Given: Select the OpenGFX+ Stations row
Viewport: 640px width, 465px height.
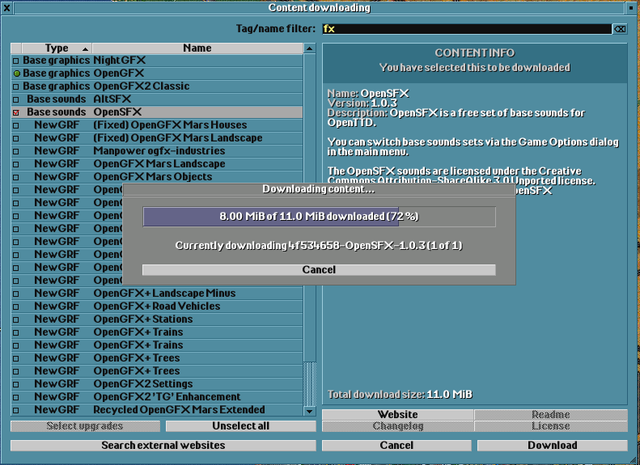Looking at the screenshot, I should 157,319.
